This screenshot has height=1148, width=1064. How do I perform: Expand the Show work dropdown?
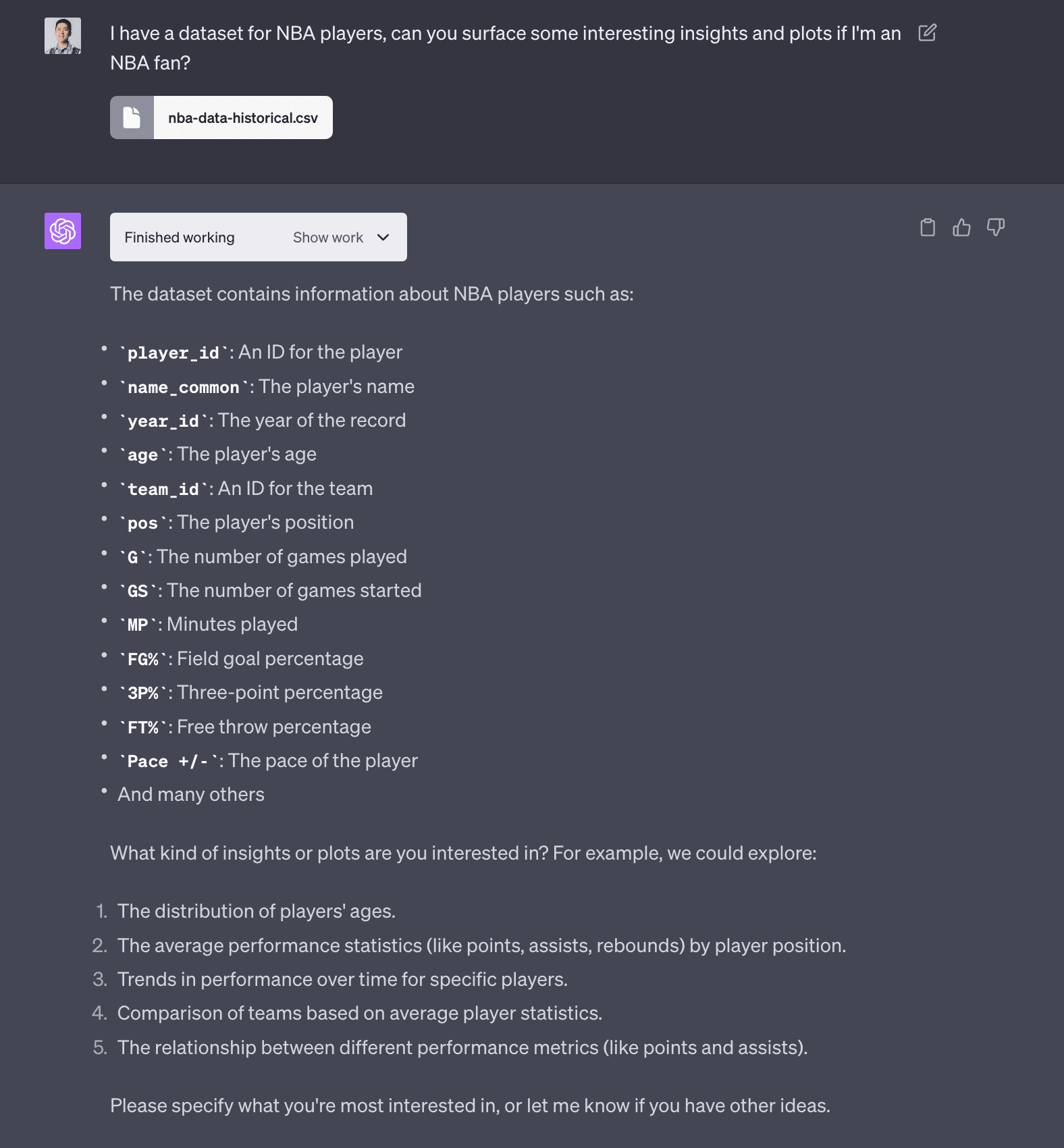pos(328,238)
